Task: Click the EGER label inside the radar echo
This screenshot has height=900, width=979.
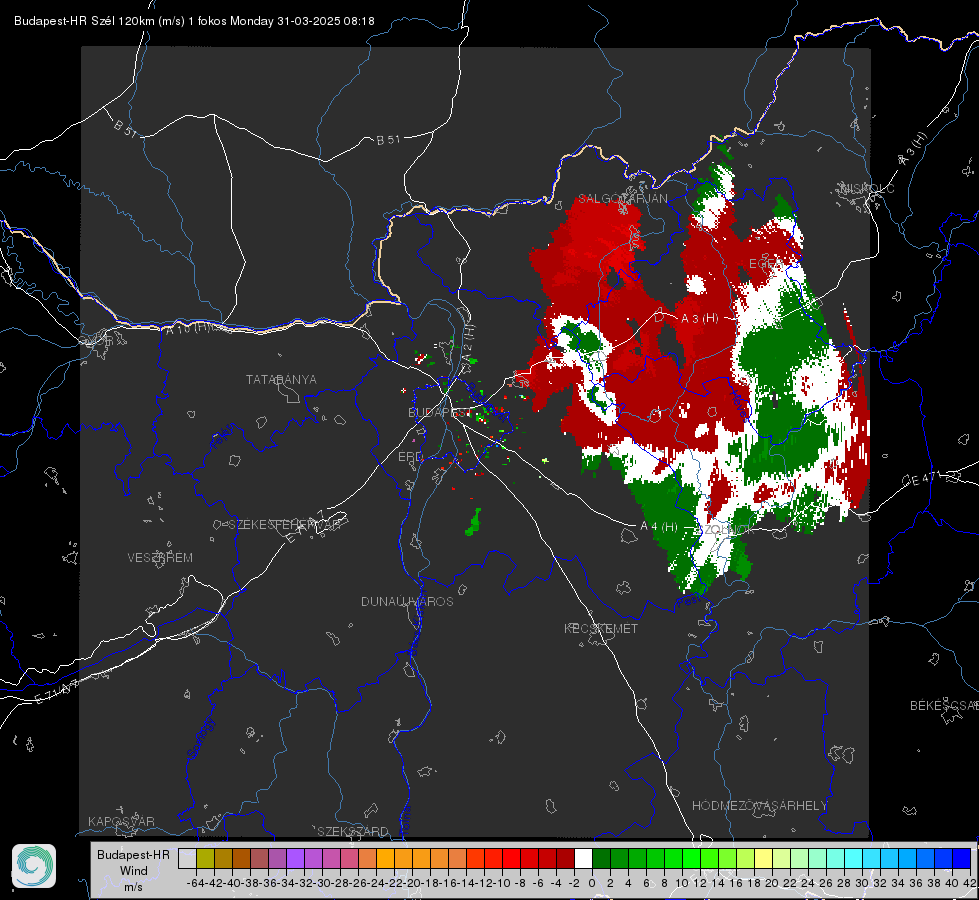Action: click(765, 264)
